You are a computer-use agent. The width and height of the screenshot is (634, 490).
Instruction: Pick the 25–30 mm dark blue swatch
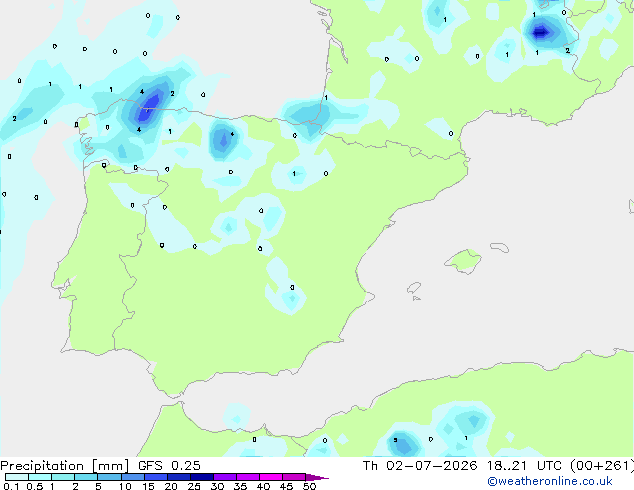tap(202, 477)
